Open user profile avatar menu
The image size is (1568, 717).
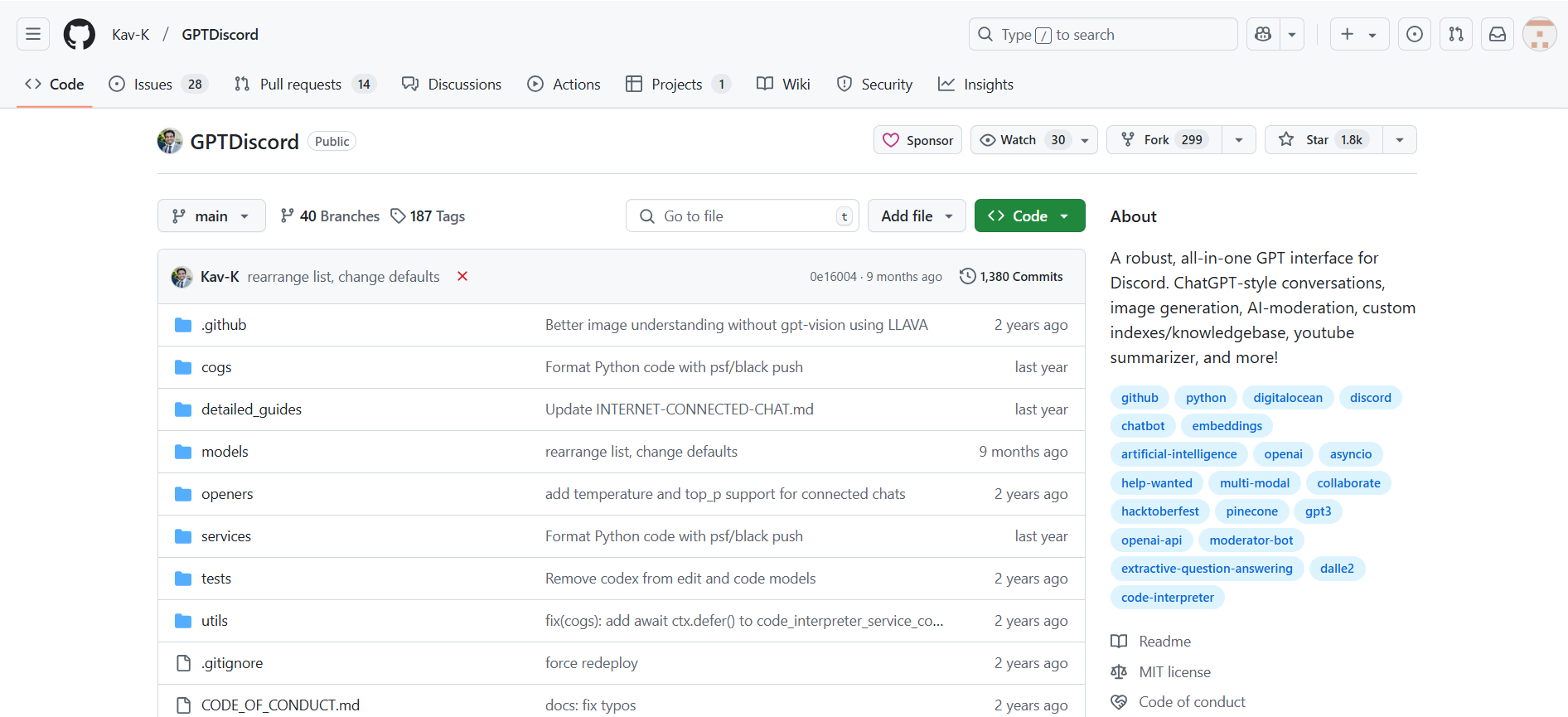[x=1540, y=34]
